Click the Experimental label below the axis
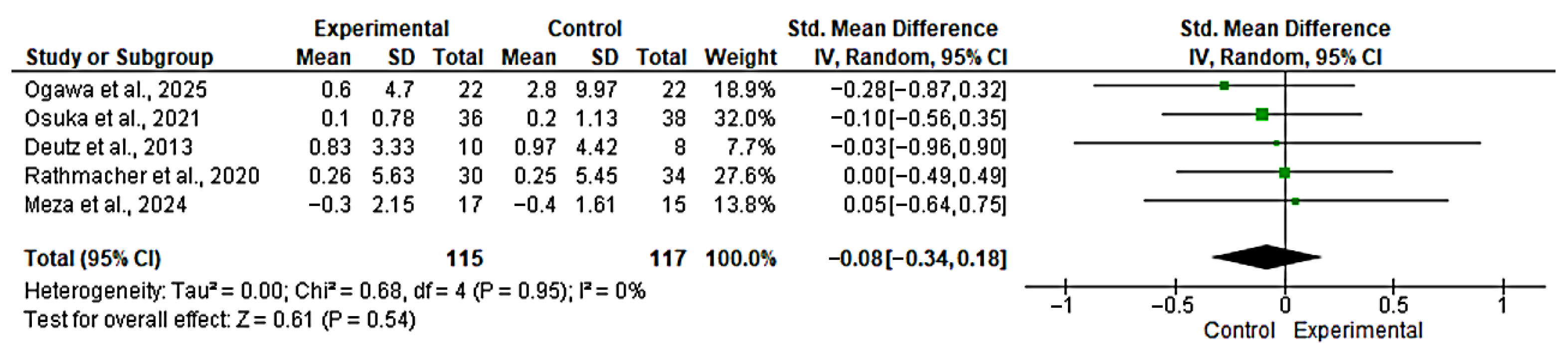The height and width of the screenshot is (356, 1568). [1358, 331]
